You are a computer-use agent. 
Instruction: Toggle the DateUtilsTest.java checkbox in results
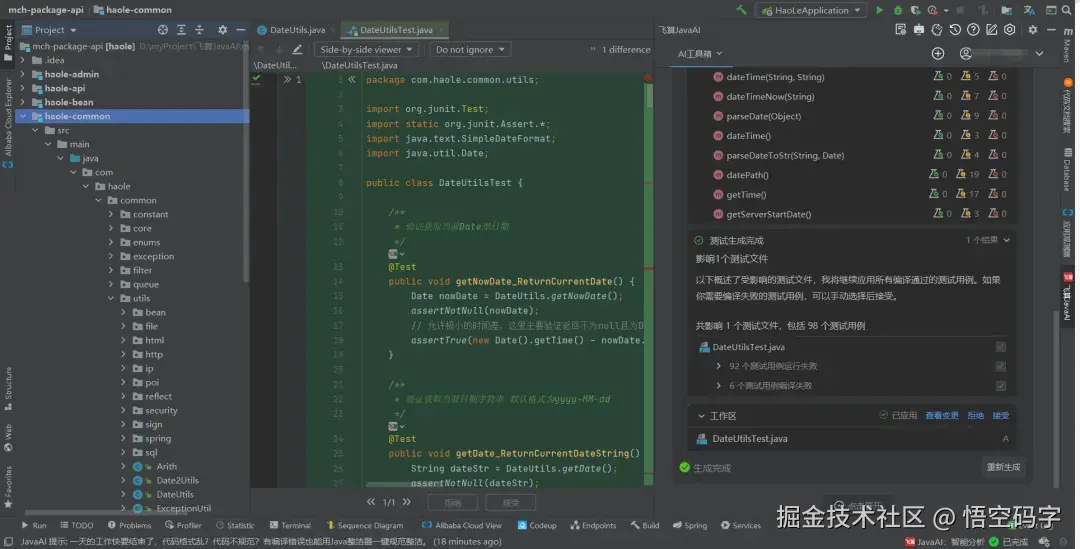point(1001,347)
